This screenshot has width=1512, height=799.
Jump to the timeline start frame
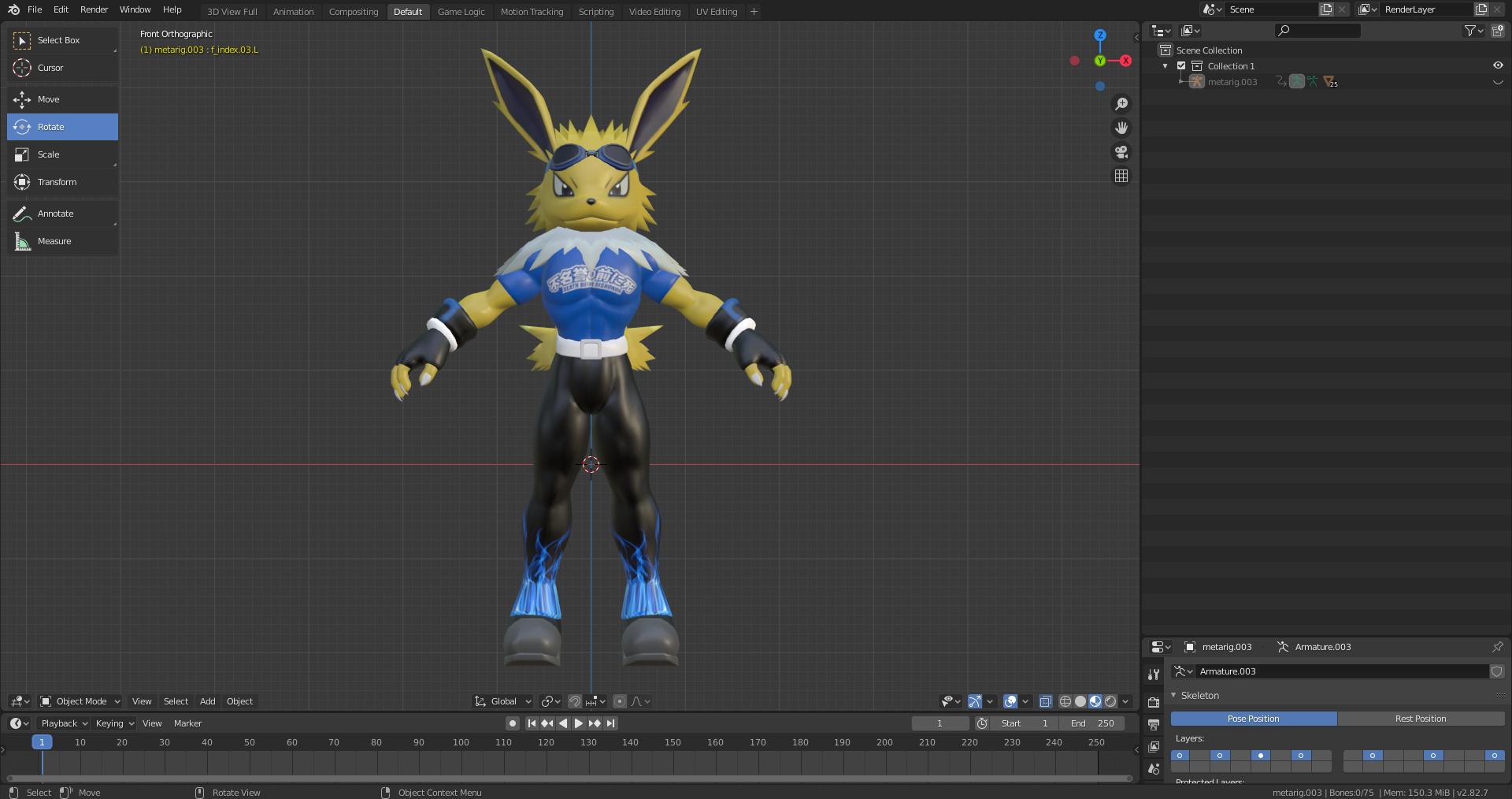tap(532, 723)
